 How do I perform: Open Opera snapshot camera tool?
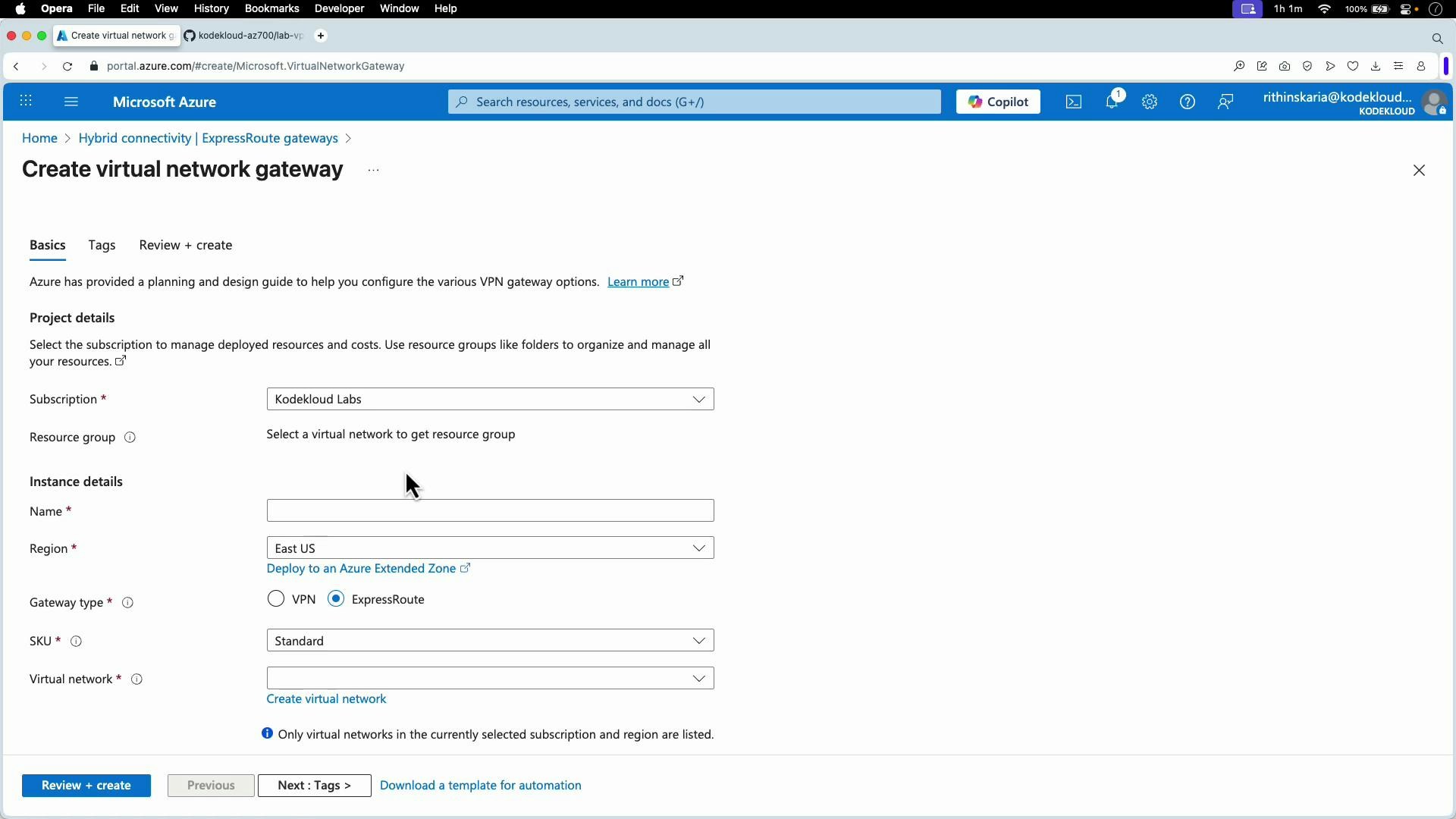[1285, 66]
